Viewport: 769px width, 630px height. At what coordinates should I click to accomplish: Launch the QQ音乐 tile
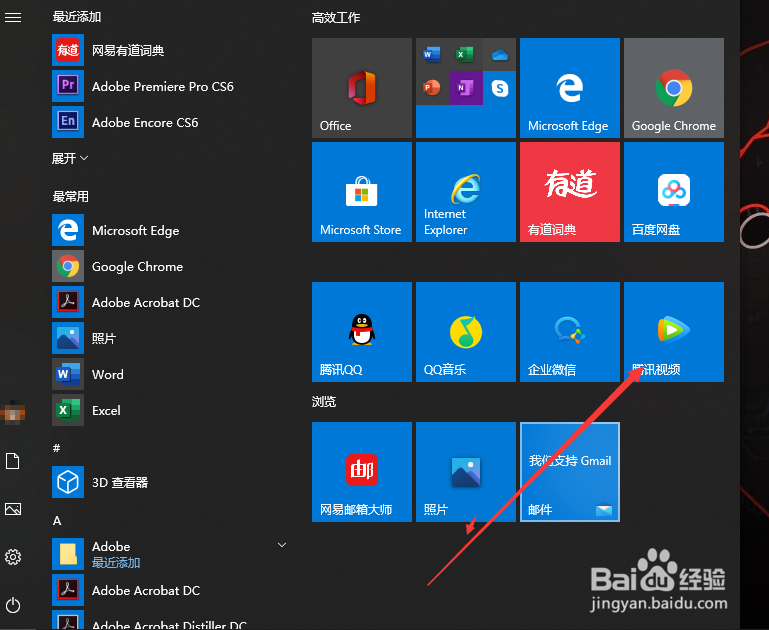click(466, 331)
